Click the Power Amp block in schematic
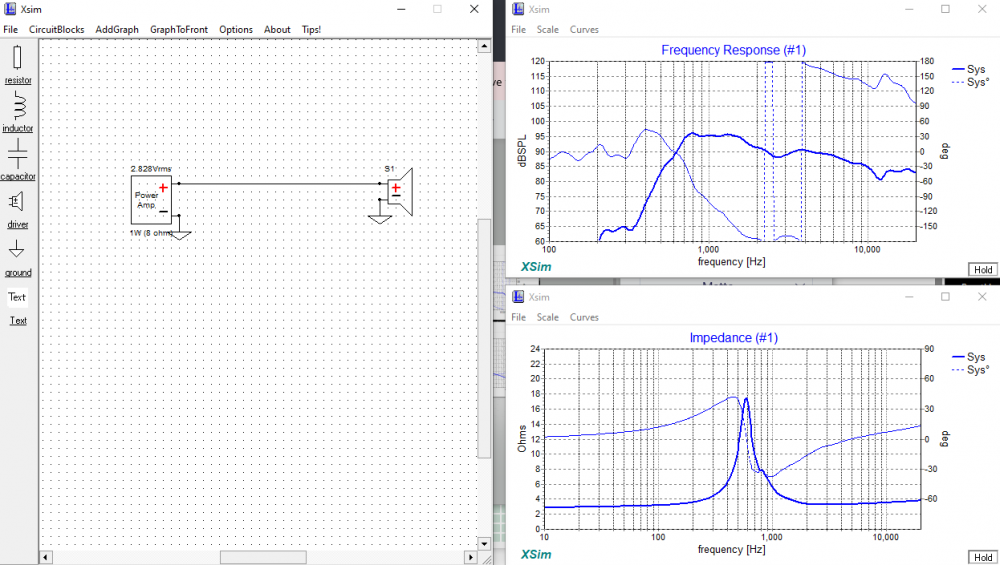This screenshot has width=1000, height=565. [151, 200]
